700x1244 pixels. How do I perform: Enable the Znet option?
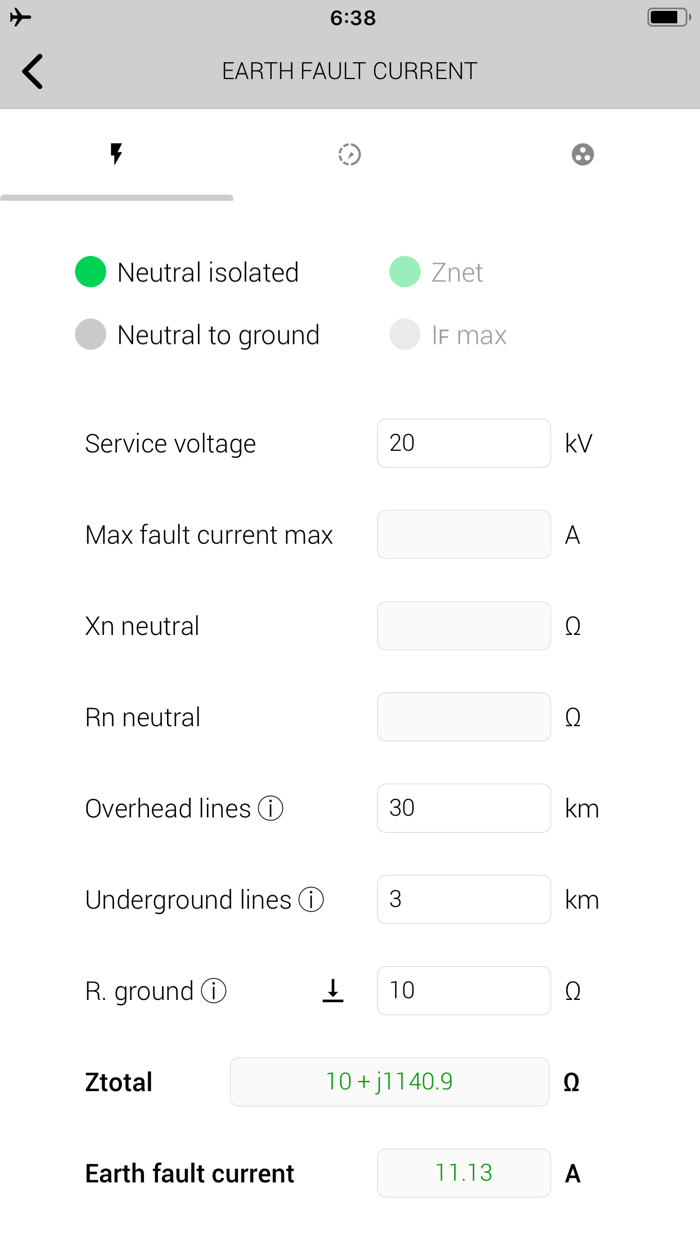(404, 271)
